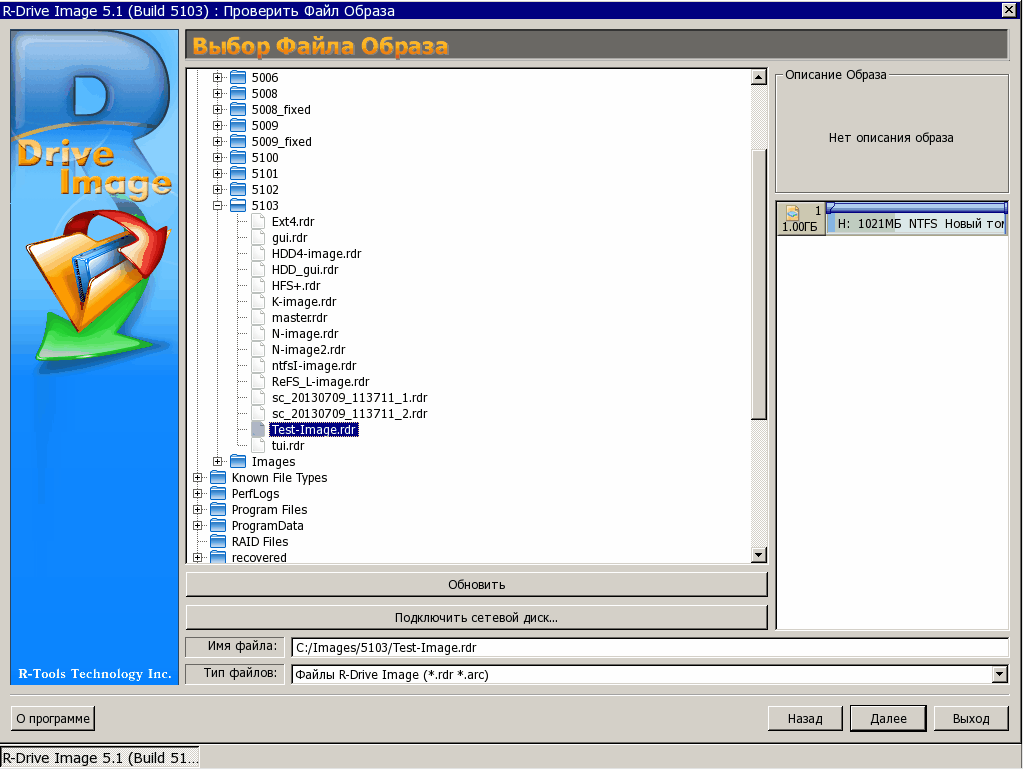The width and height of the screenshot is (1023, 770).
Task: Click the Обновить button
Action: (476, 585)
